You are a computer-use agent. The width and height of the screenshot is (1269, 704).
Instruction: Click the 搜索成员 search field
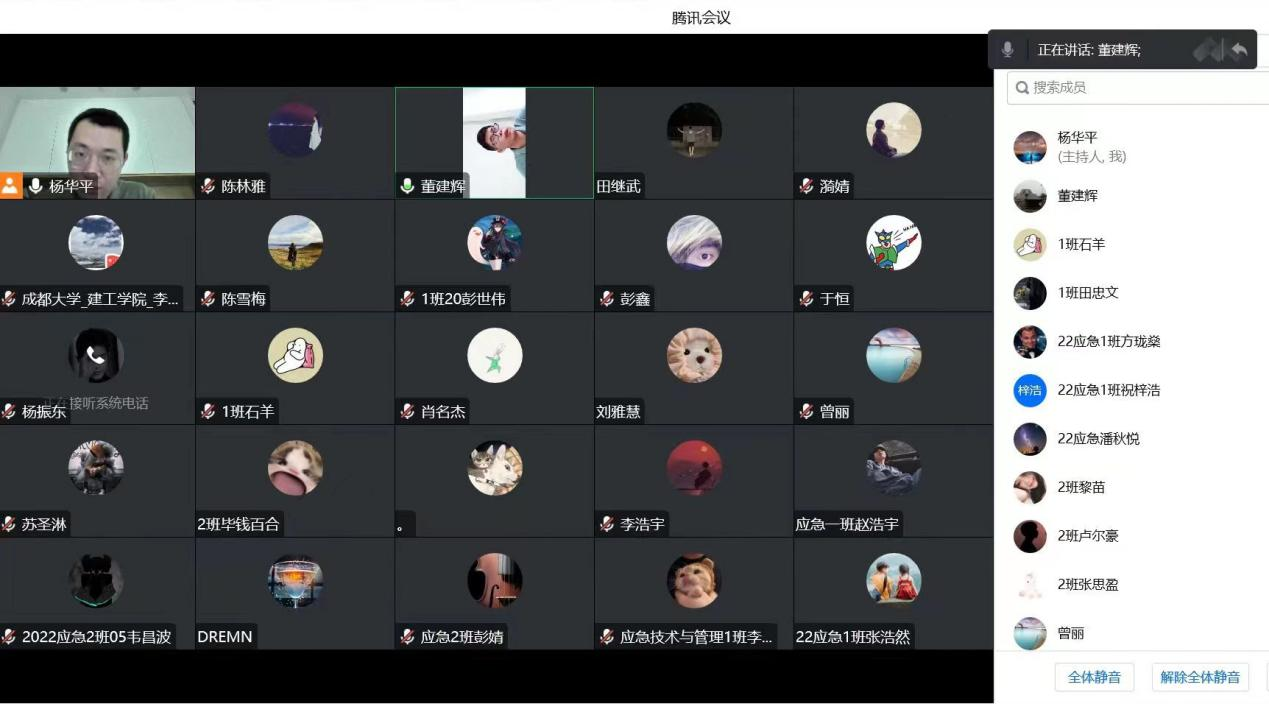(1140, 88)
